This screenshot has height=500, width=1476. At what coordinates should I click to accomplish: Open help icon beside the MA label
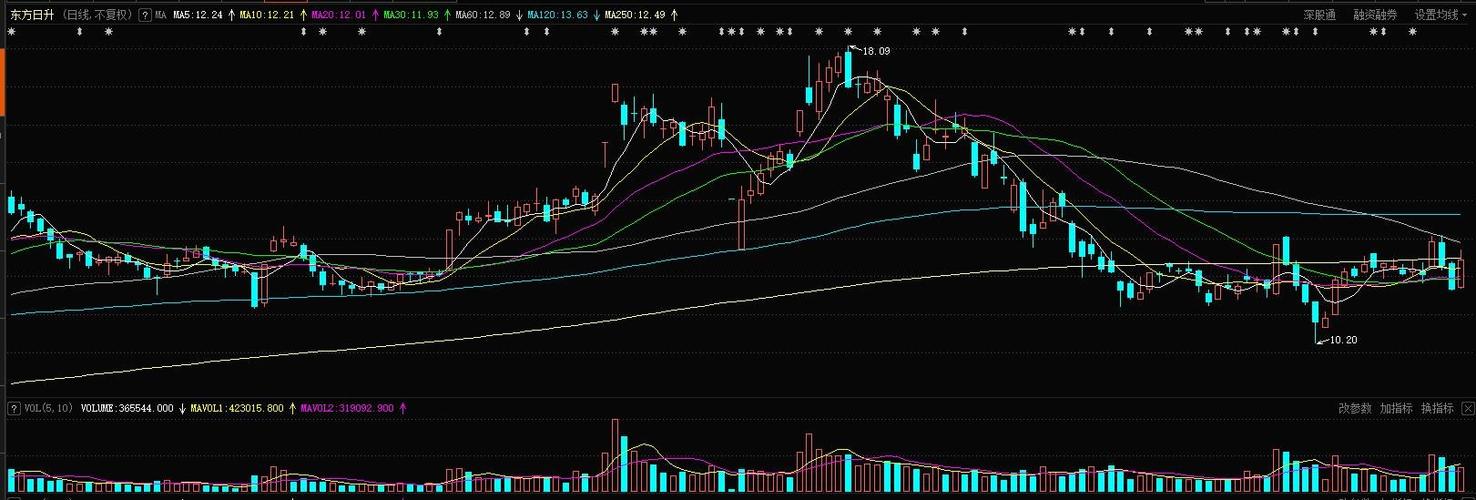(x=145, y=15)
